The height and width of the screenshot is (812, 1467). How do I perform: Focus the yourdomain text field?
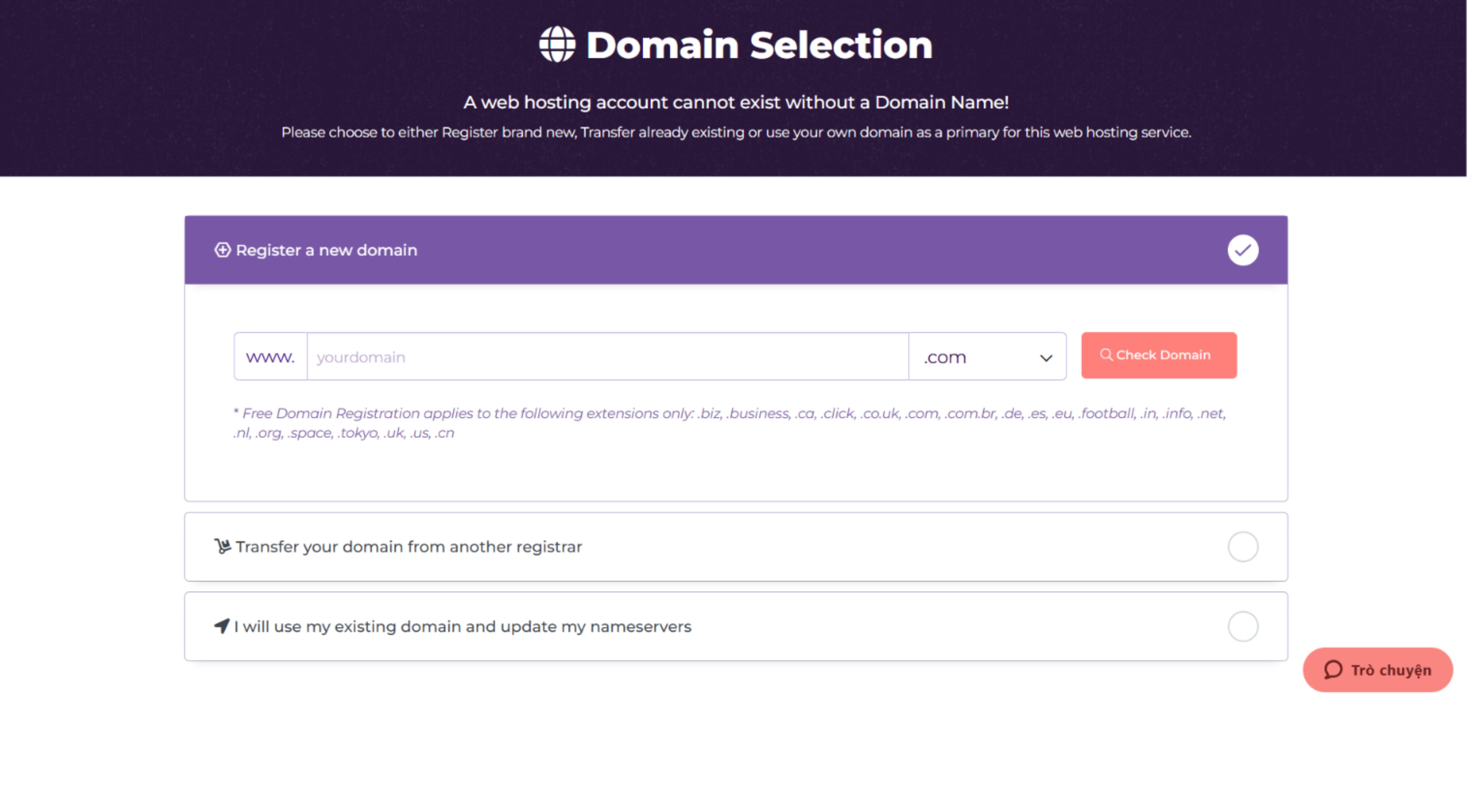click(x=608, y=356)
